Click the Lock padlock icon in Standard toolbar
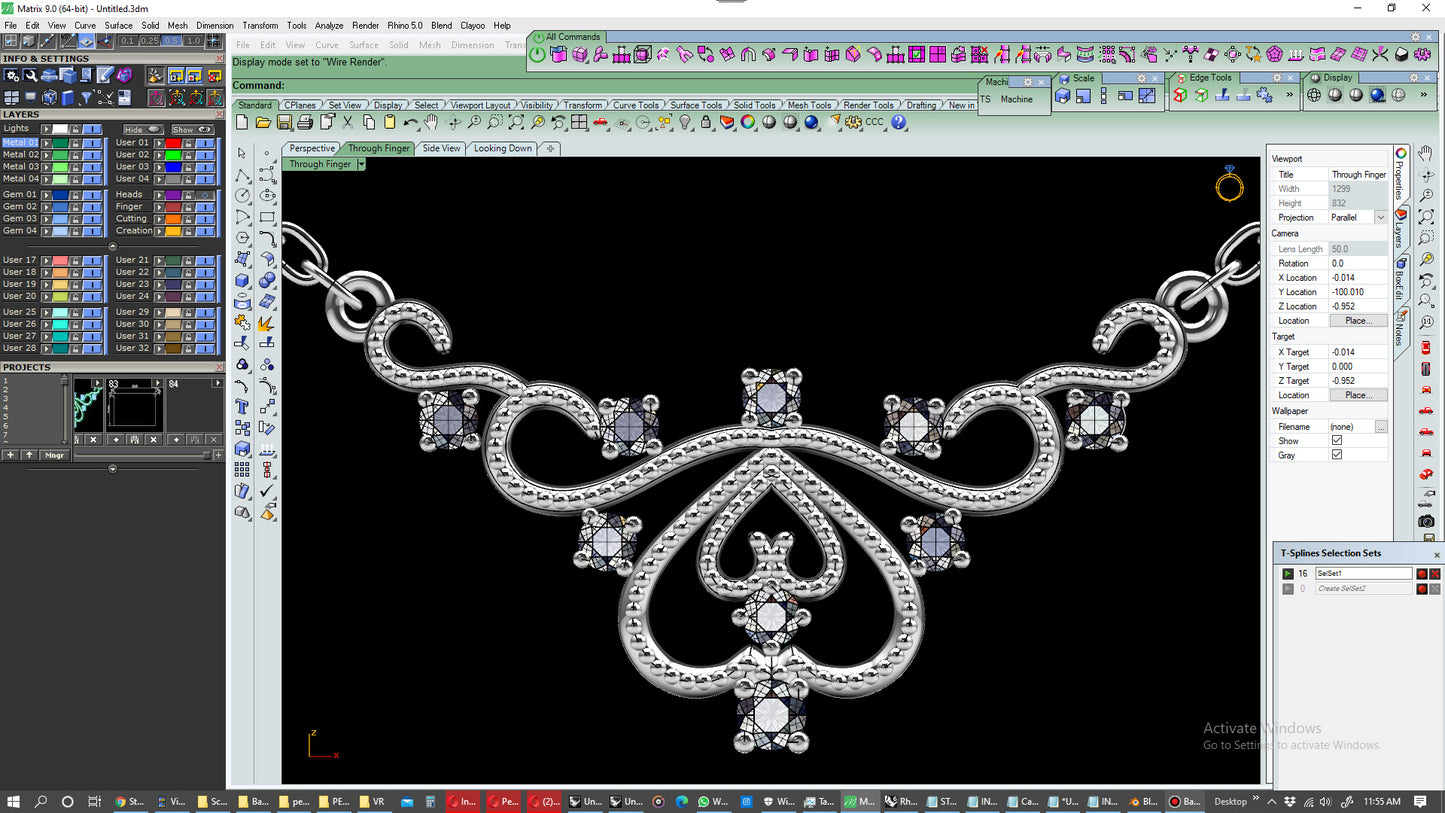 point(706,122)
